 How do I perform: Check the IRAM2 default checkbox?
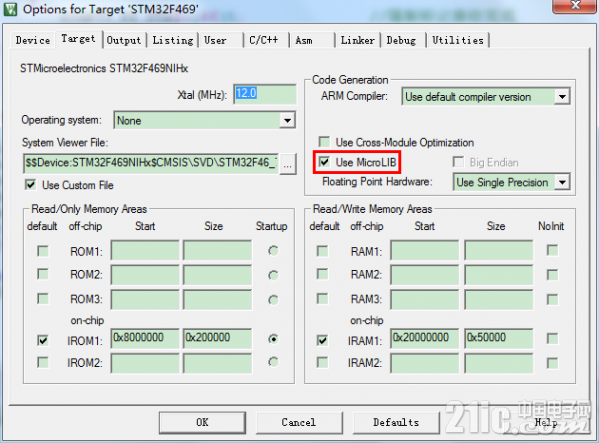pyautogui.click(x=322, y=362)
